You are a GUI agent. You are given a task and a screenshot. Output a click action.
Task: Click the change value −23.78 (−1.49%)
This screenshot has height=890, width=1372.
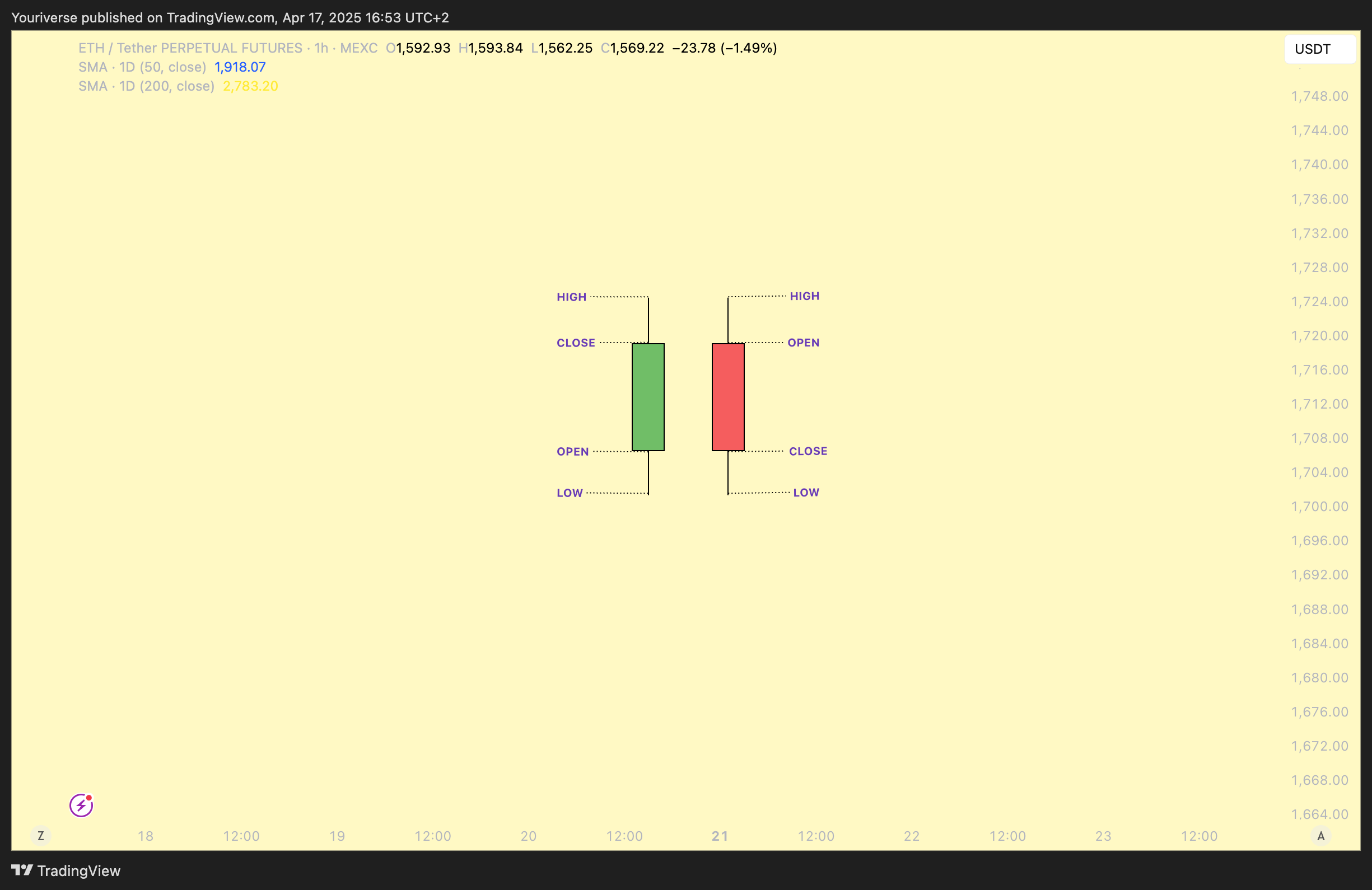point(725,48)
